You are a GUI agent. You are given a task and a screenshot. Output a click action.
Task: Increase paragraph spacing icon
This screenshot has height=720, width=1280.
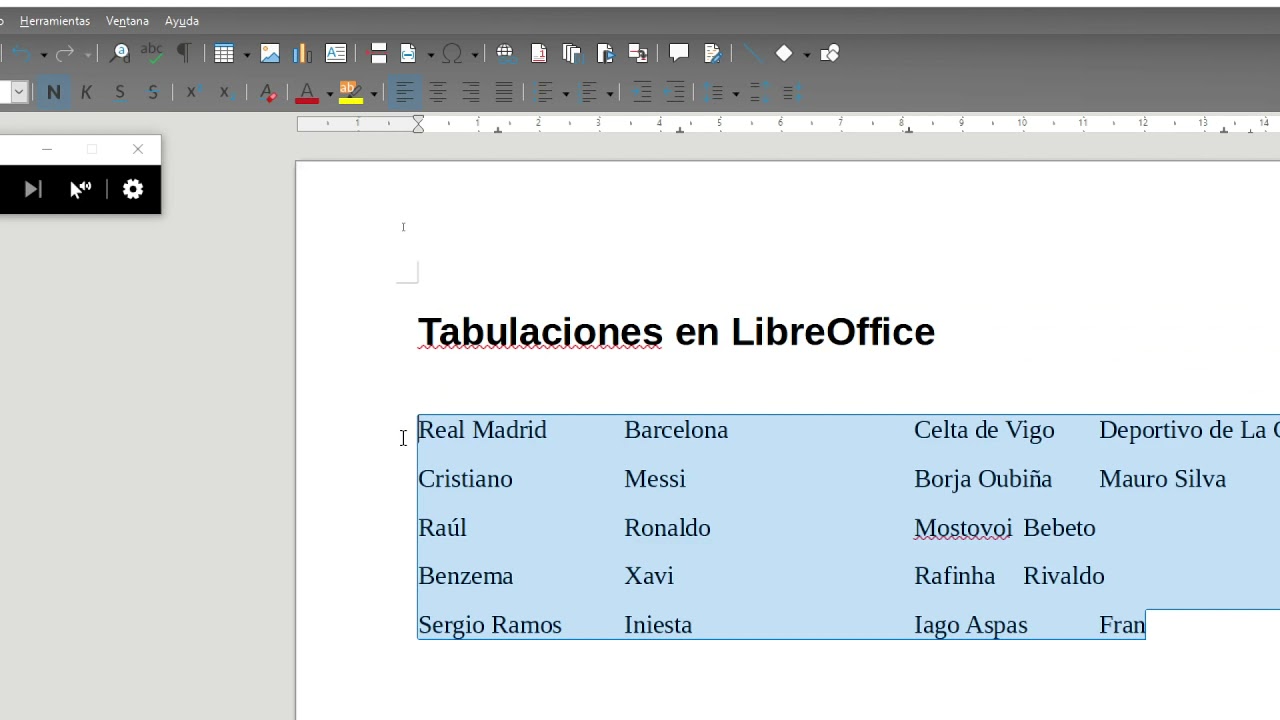(x=760, y=92)
